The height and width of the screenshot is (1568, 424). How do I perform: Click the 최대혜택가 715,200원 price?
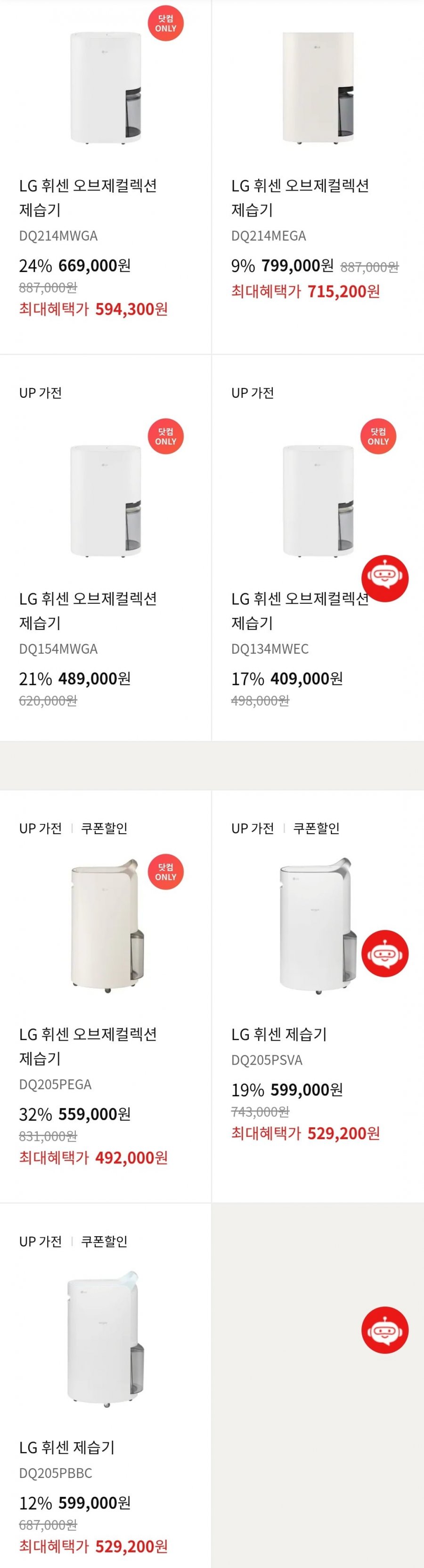pos(306,292)
